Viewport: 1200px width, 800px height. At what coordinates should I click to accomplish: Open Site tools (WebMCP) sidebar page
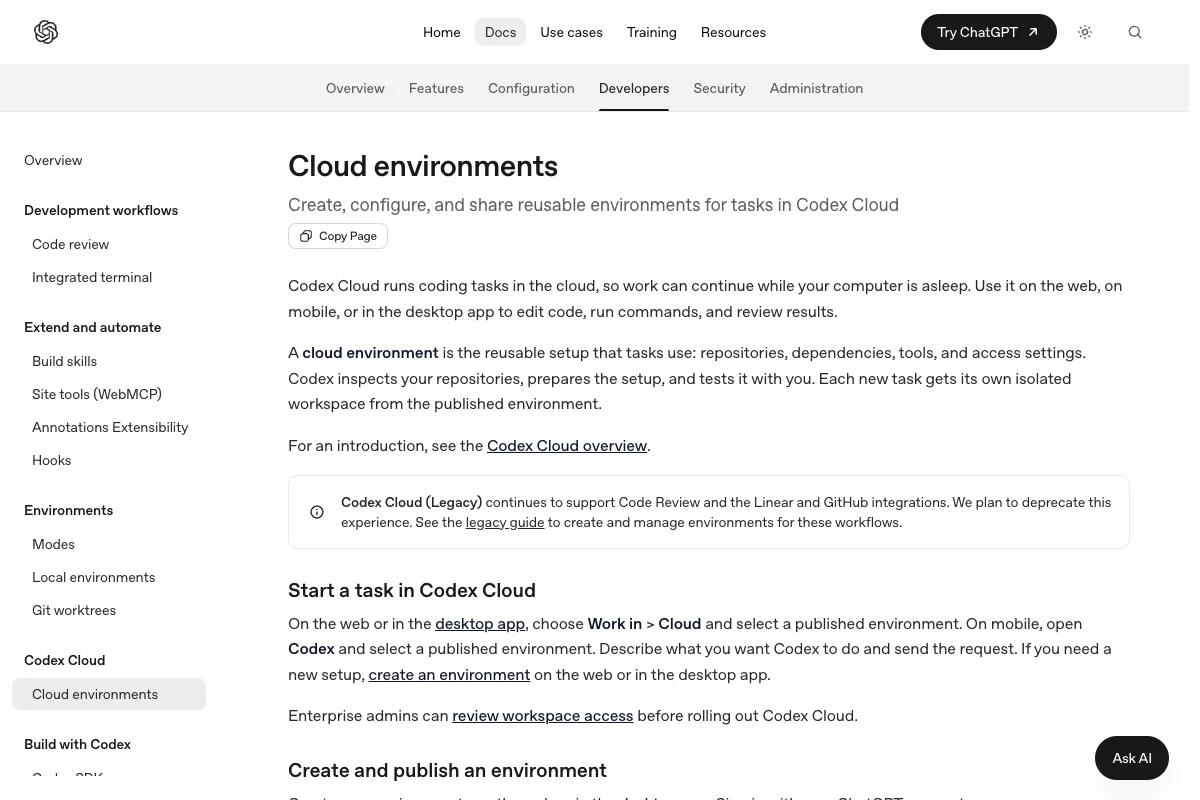click(97, 394)
